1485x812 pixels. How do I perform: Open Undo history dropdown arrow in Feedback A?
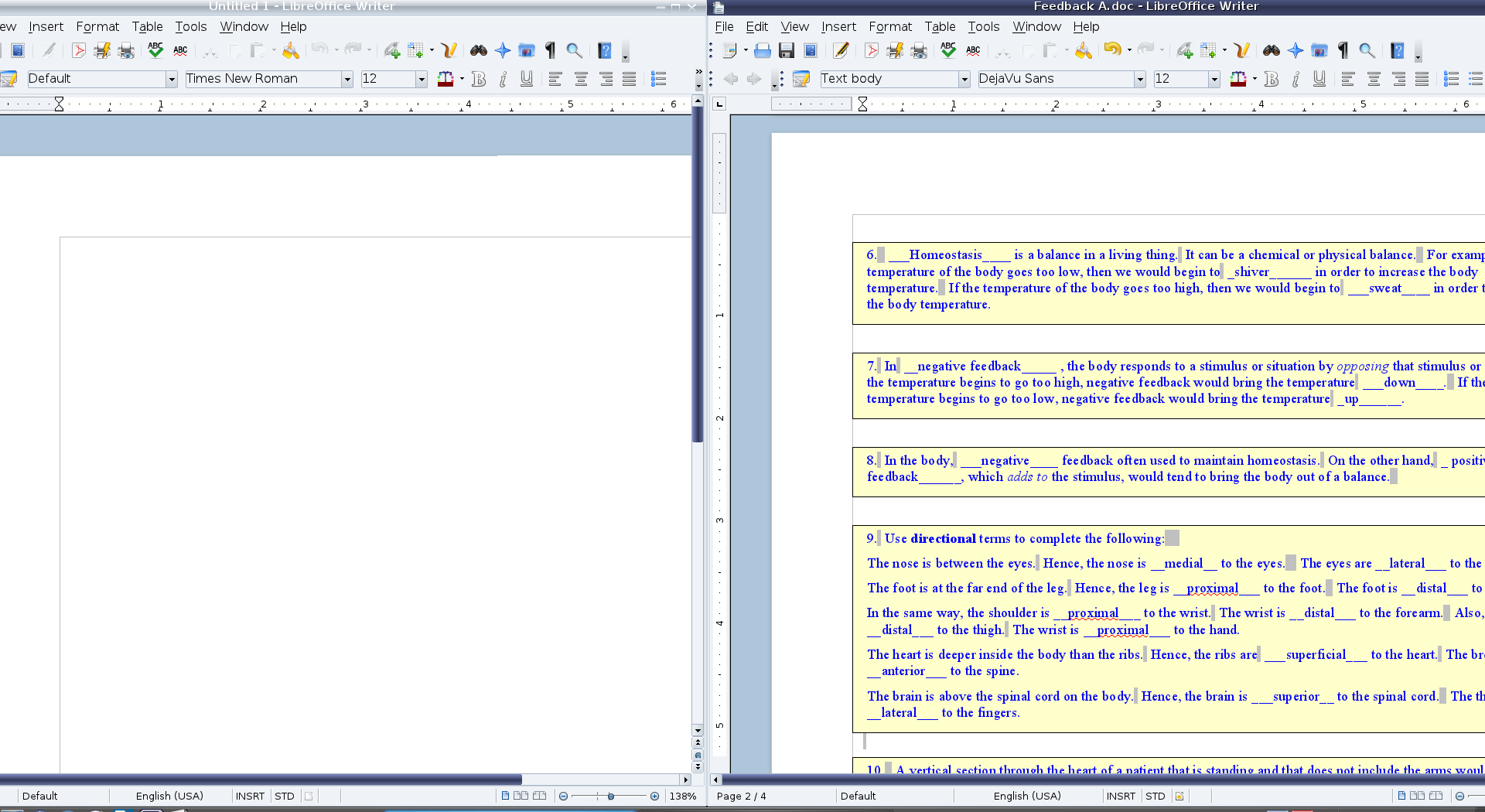(x=1129, y=50)
